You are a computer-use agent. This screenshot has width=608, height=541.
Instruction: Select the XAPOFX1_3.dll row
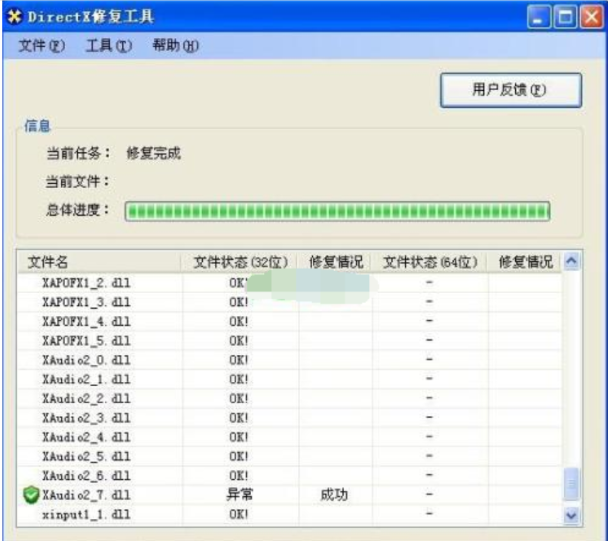[289, 302]
